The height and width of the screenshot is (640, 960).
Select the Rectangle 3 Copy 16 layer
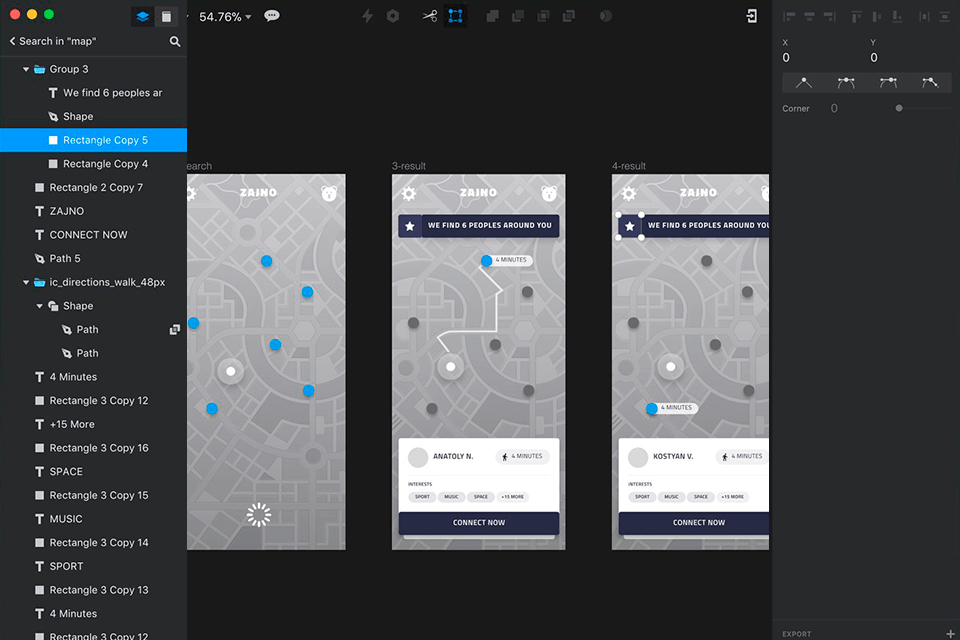[x=93, y=448]
